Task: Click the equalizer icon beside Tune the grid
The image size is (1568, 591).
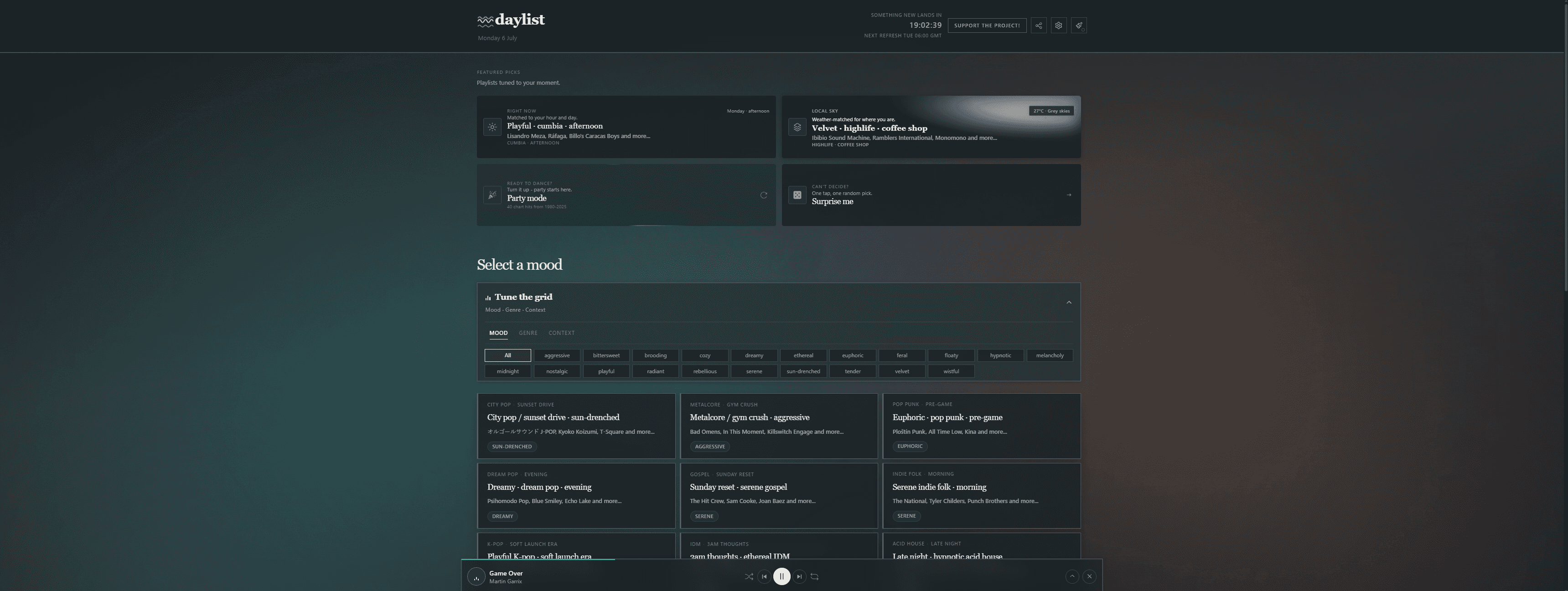Action: pos(488,298)
